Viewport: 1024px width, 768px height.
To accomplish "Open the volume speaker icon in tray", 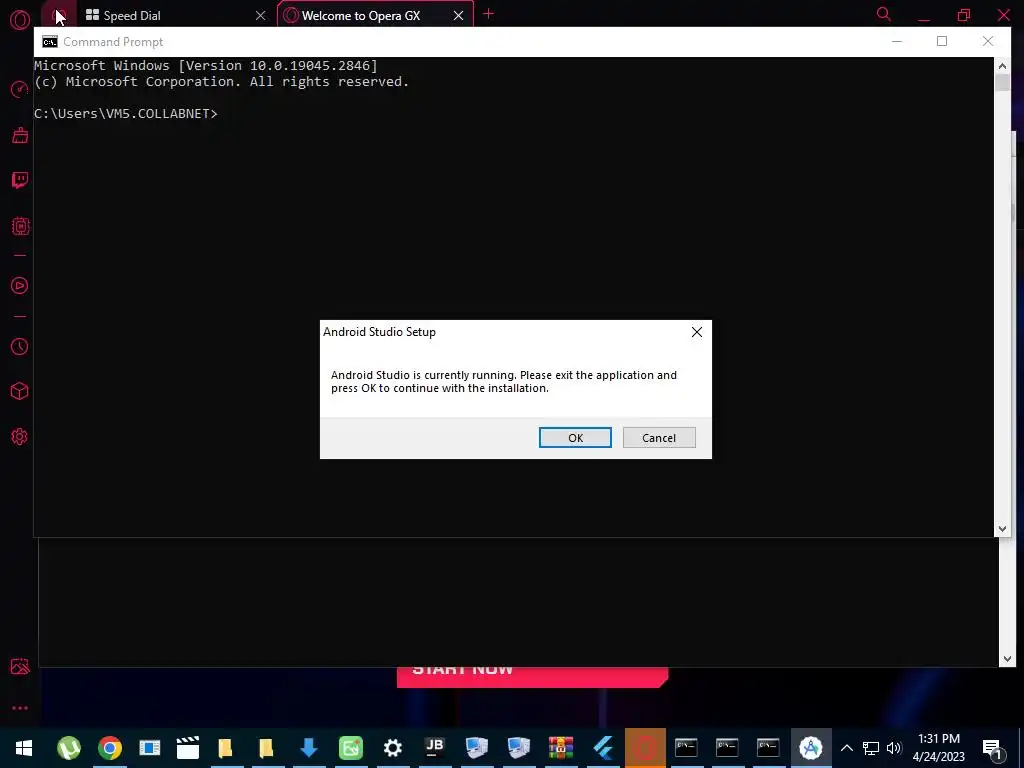I will pyautogui.click(x=894, y=748).
